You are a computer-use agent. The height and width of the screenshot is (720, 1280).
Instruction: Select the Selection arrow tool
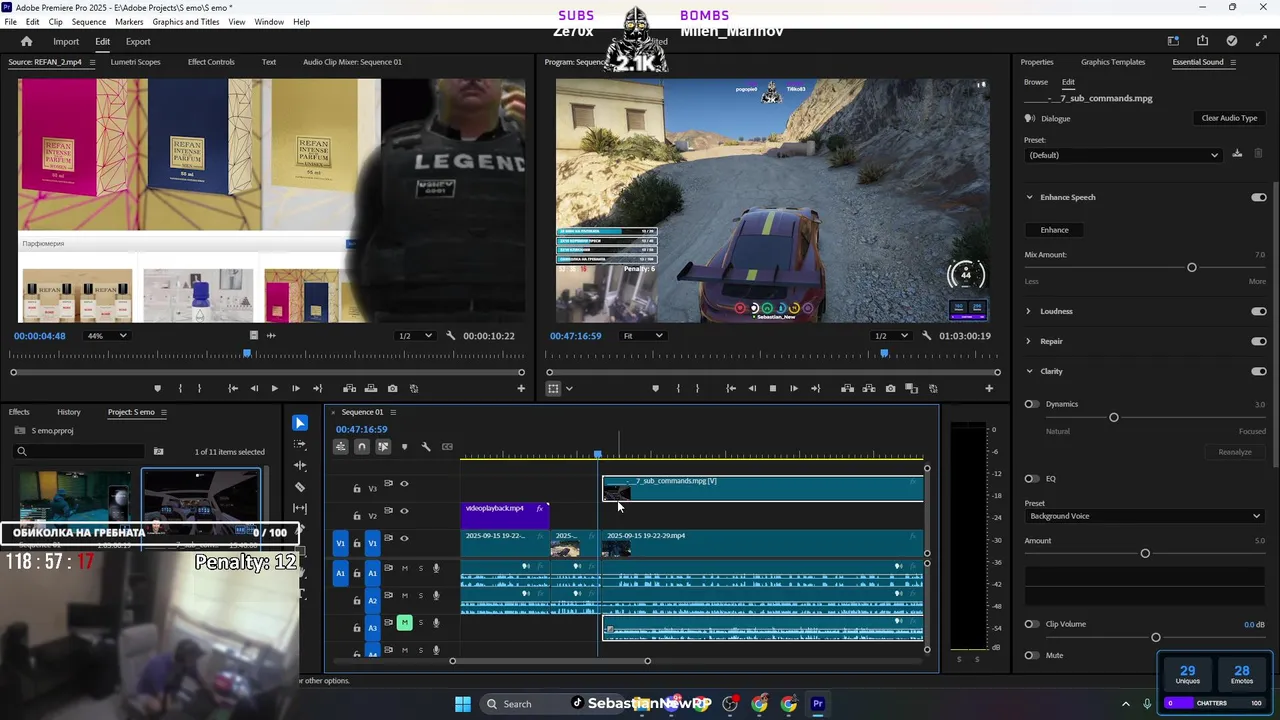300,423
